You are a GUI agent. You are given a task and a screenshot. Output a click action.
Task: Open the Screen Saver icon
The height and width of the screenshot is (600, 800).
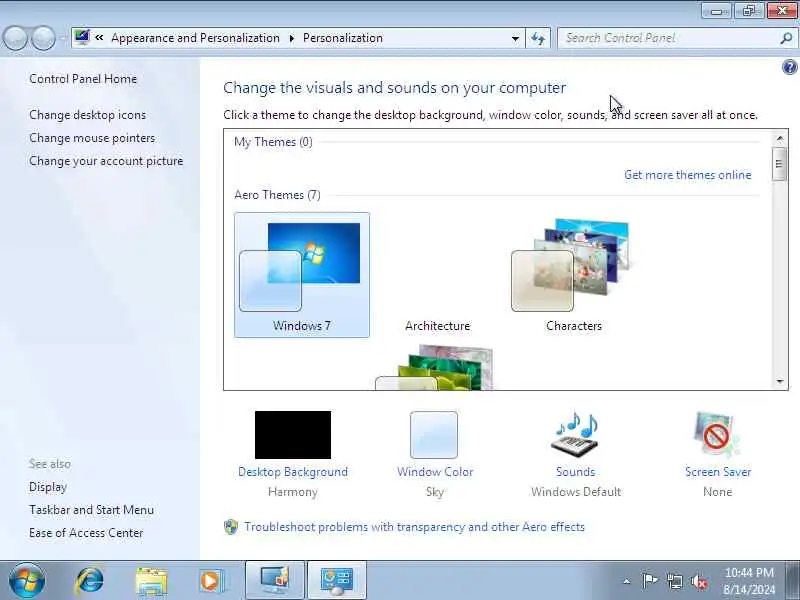click(x=717, y=434)
